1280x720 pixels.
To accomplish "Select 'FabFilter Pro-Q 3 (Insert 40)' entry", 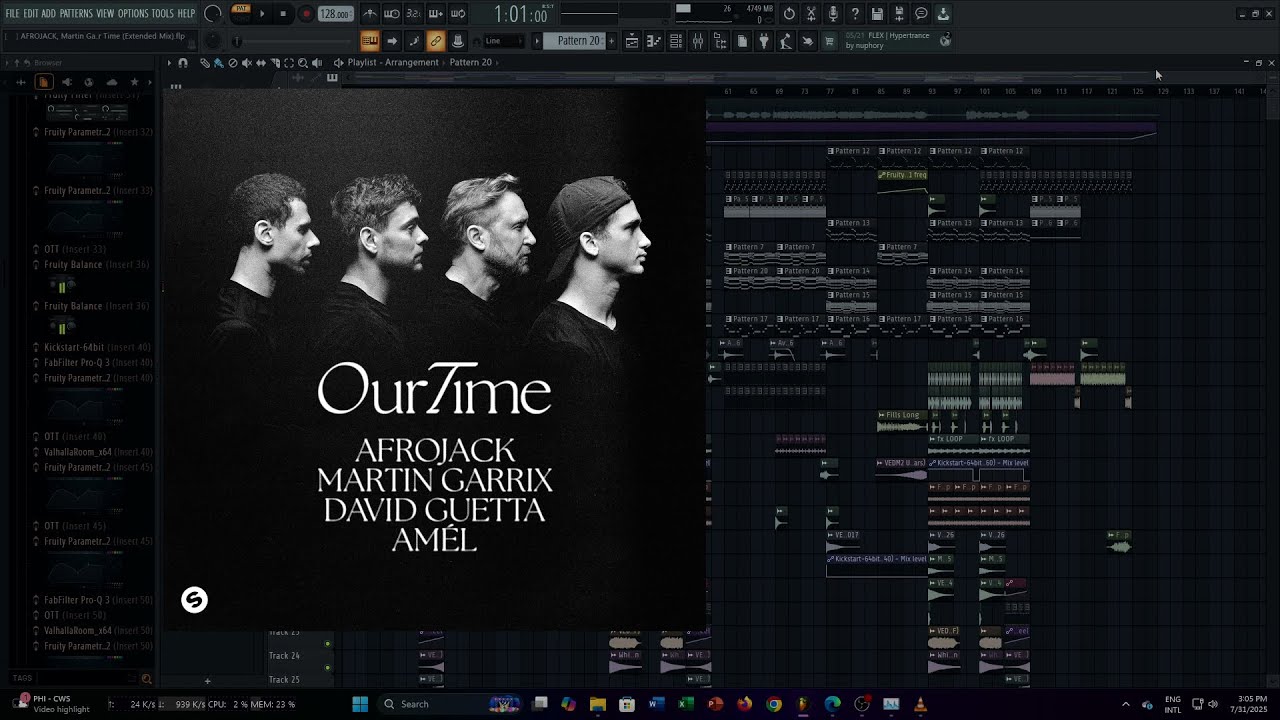I will [98, 362].
